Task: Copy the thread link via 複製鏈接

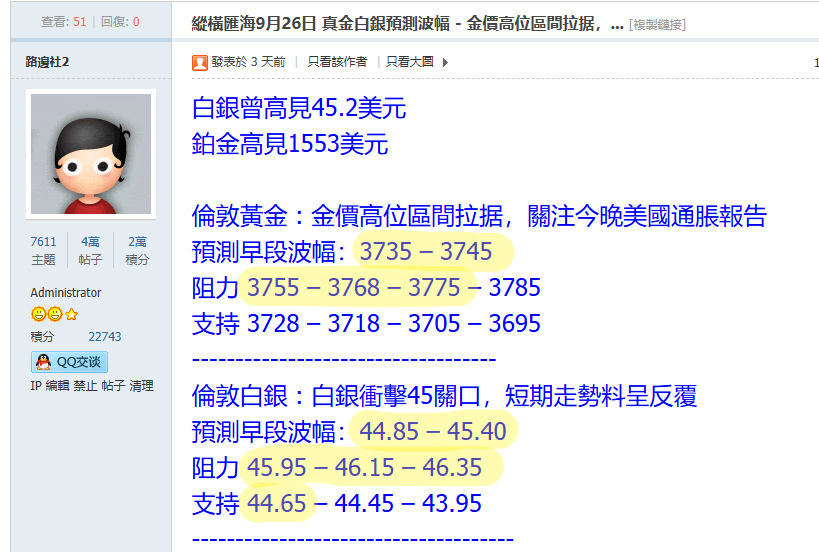Action: tap(657, 23)
